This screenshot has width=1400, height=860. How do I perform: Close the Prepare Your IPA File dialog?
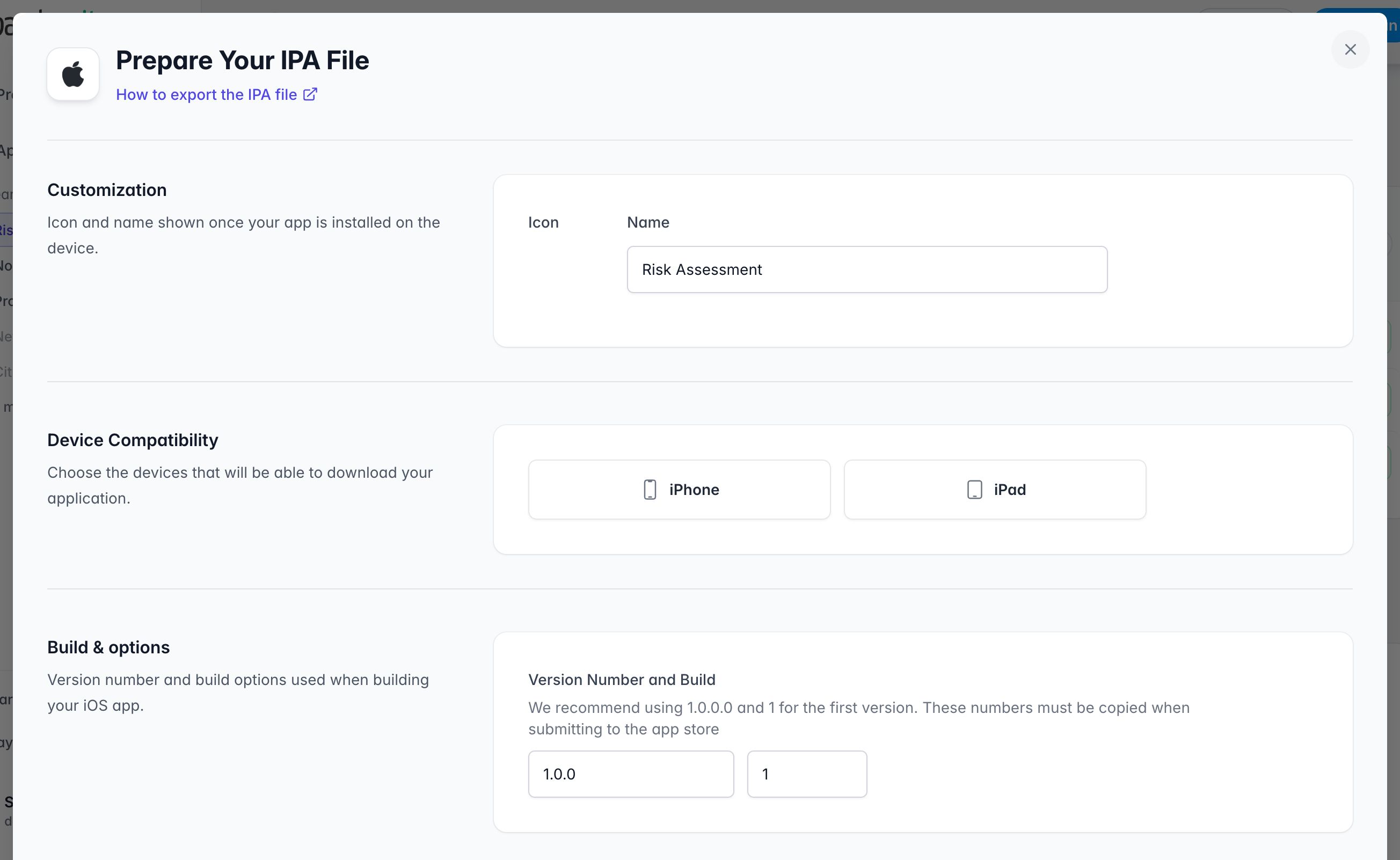coord(1350,49)
